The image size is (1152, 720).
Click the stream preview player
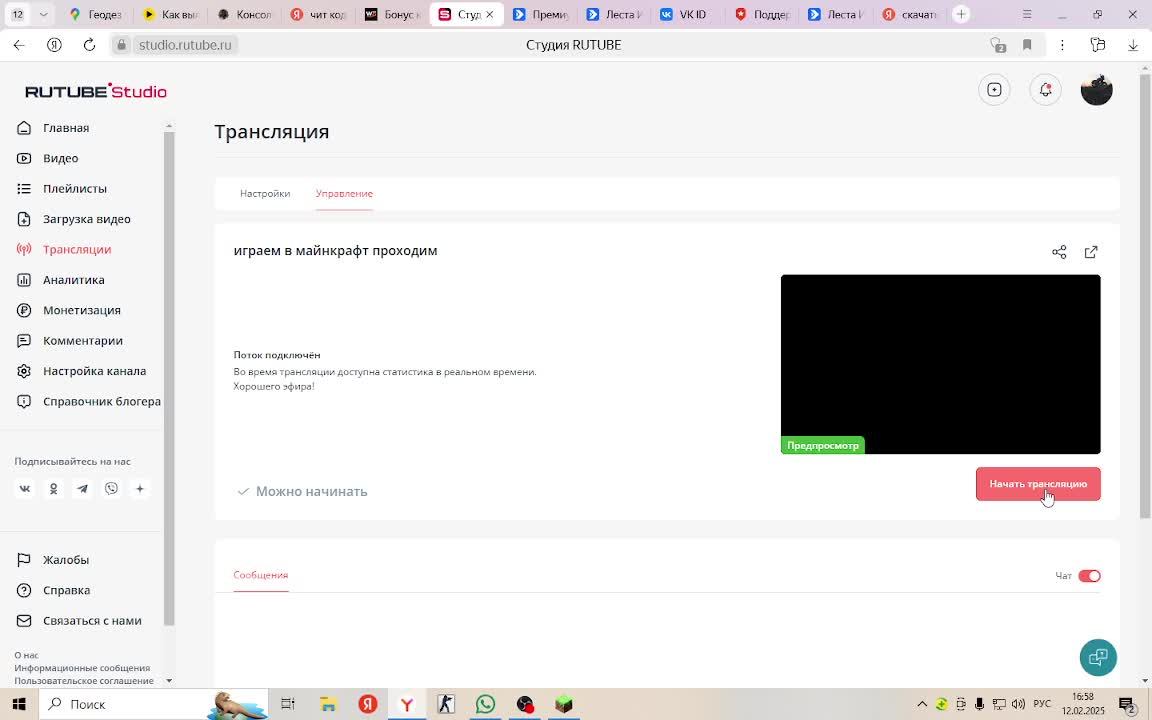coord(940,364)
